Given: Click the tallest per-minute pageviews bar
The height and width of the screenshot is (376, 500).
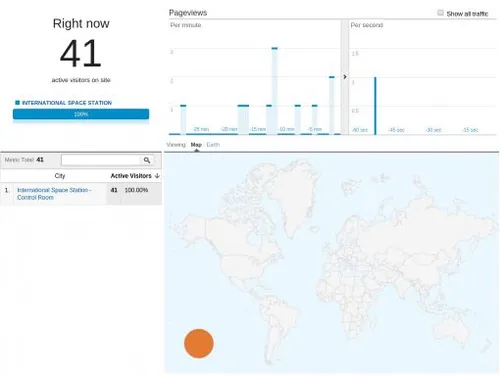Looking at the screenshot, I should pyautogui.click(x=274, y=91).
